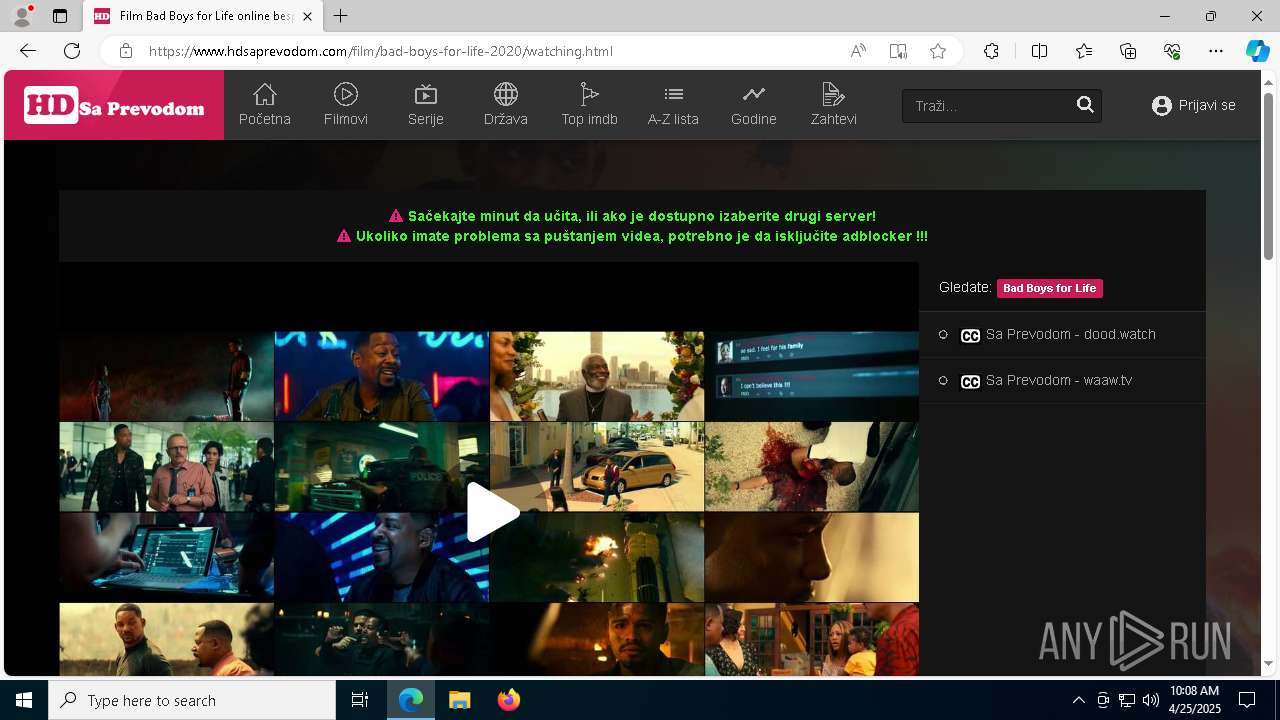Open browser profile icon
This screenshot has width=1280, height=720.
(22, 16)
